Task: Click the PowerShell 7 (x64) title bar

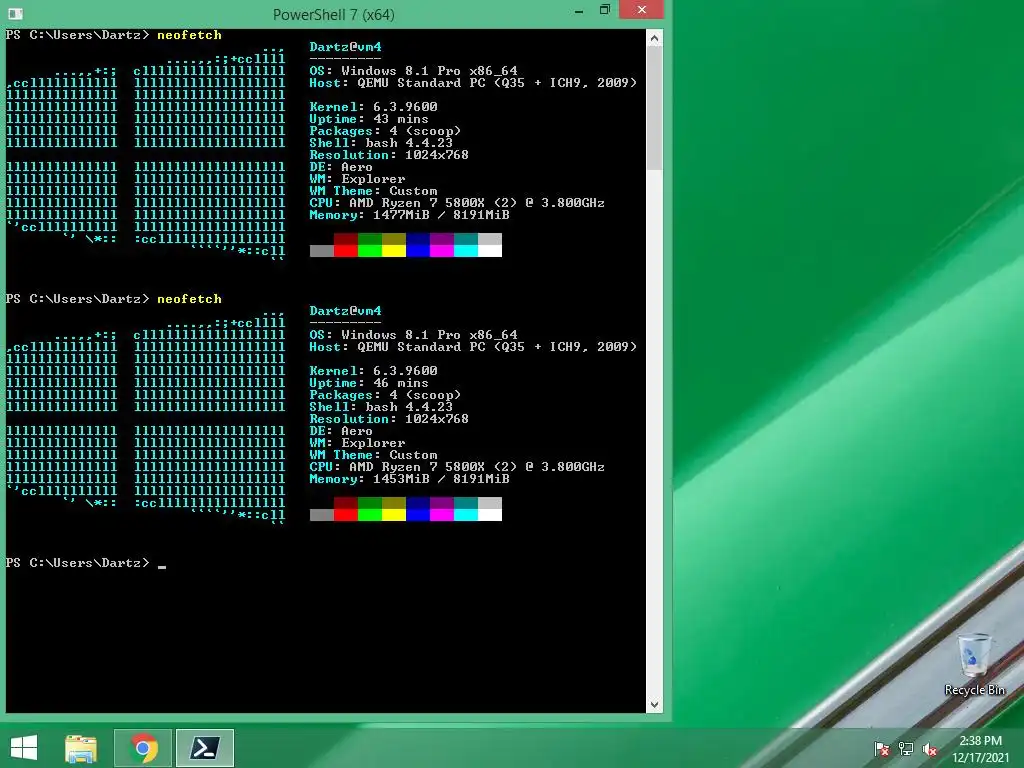Action: [x=333, y=14]
